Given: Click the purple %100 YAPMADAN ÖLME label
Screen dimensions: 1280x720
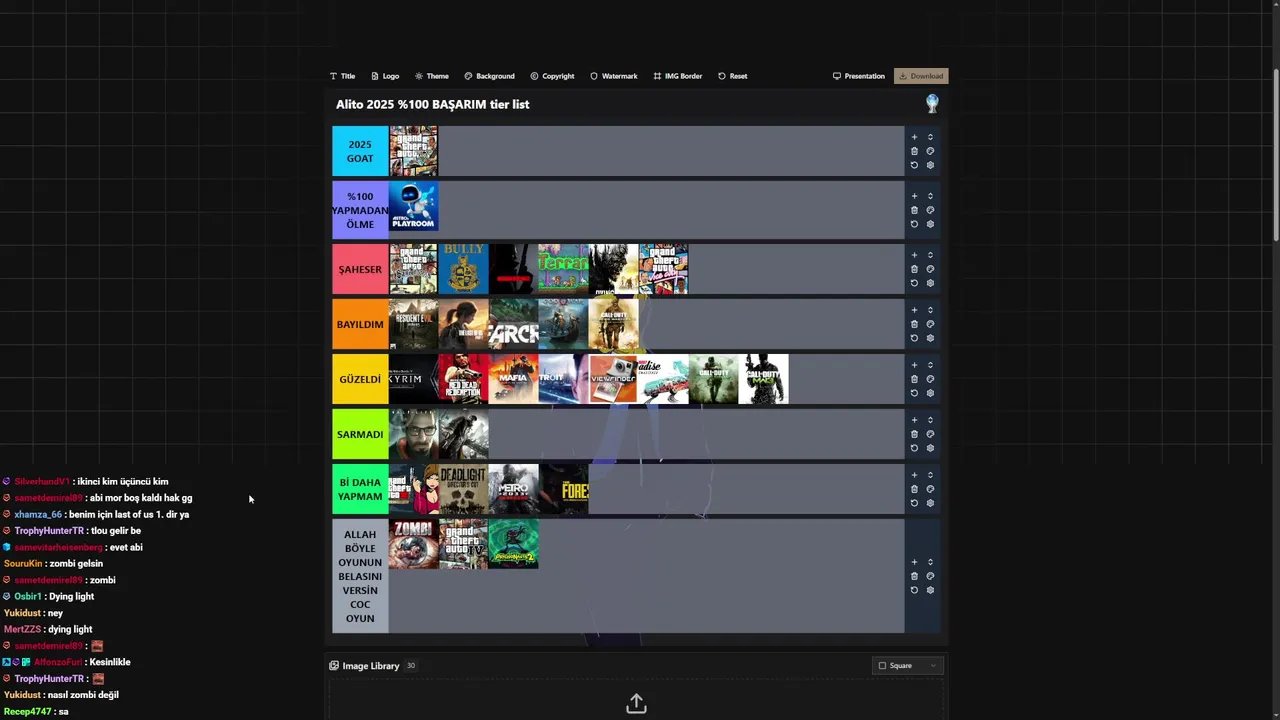Looking at the screenshot, I should (x=360, y=210).
